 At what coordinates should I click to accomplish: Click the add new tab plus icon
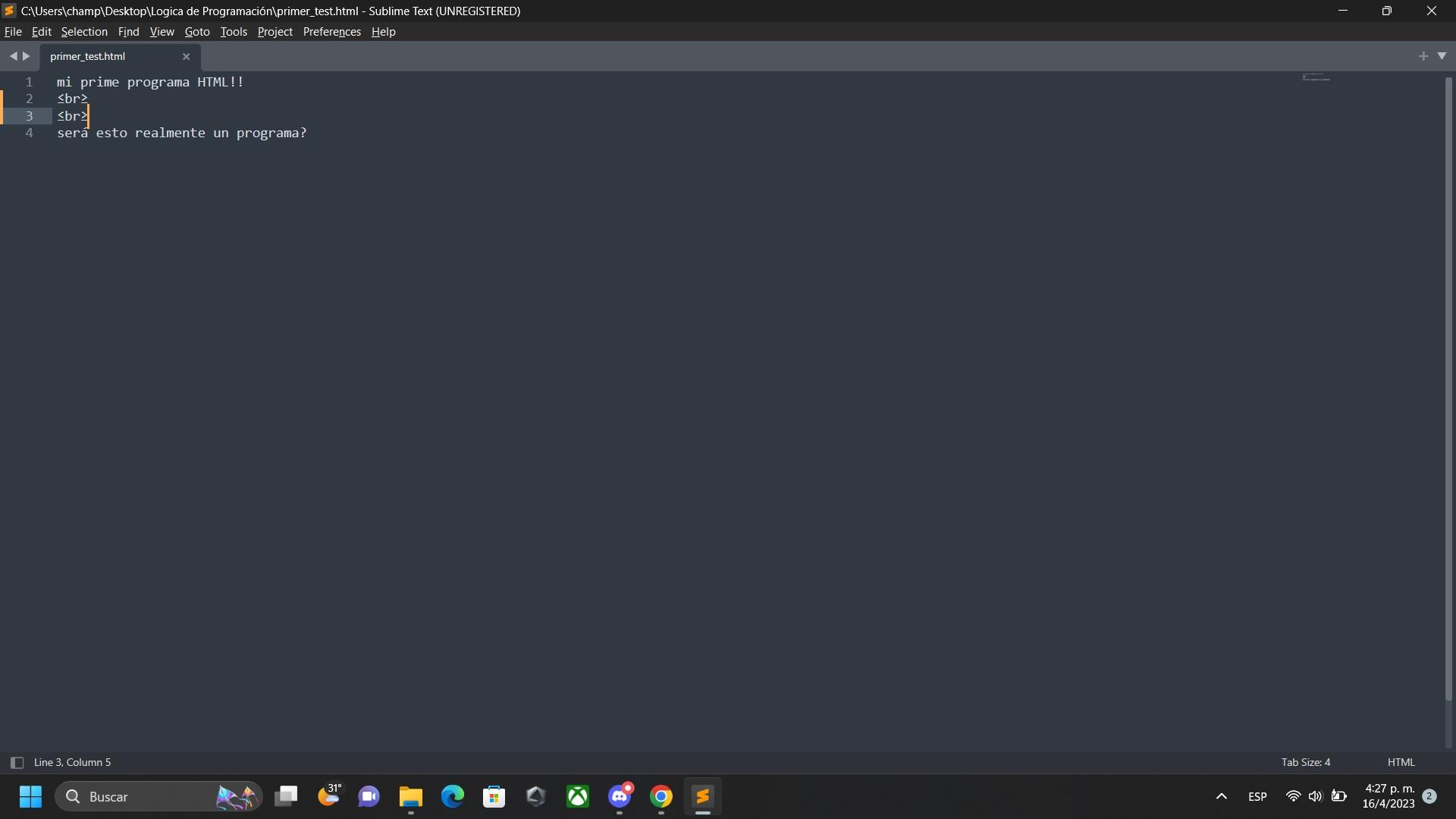(1423, 56)
